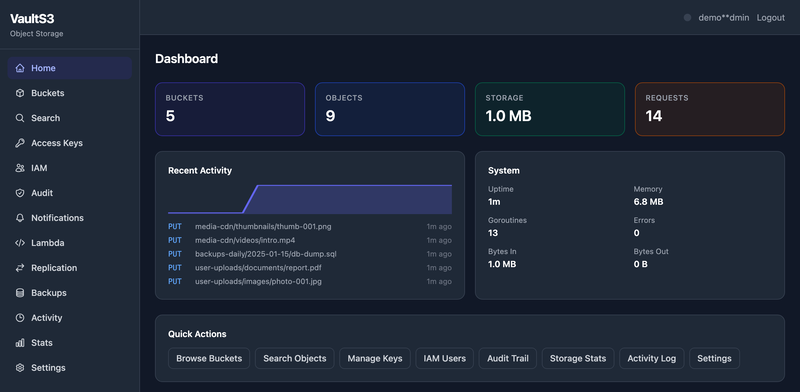800x392 pixels.
Task: Click the Uptime value 1m
Action: [494, 202]
